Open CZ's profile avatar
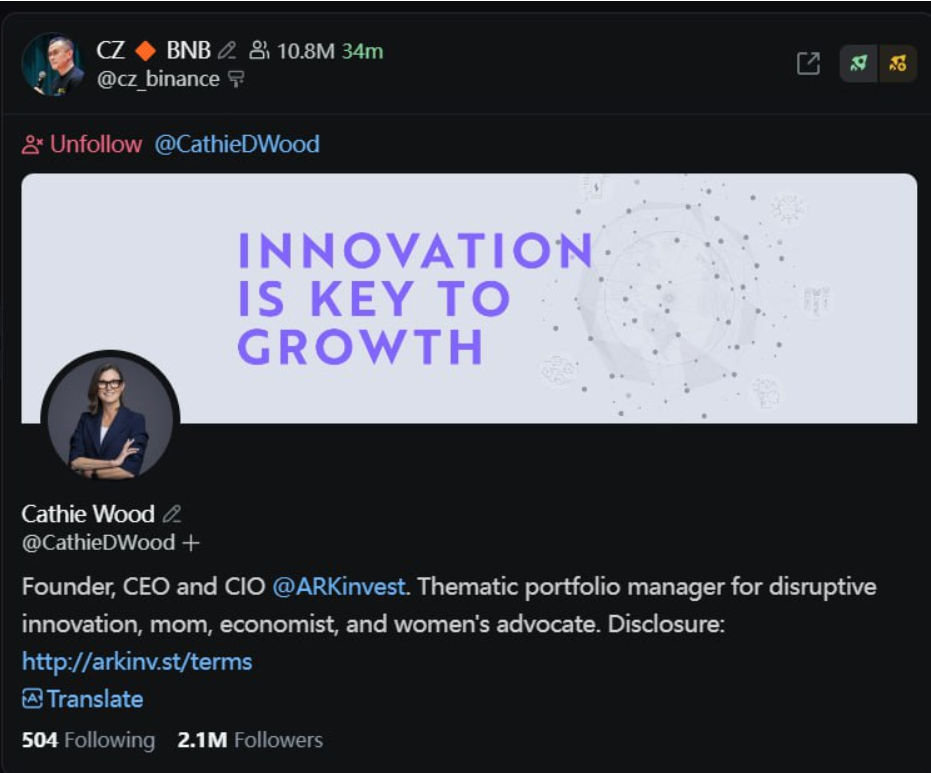The height and width of the screenshot is (773, 931). [x=52, y=64]
